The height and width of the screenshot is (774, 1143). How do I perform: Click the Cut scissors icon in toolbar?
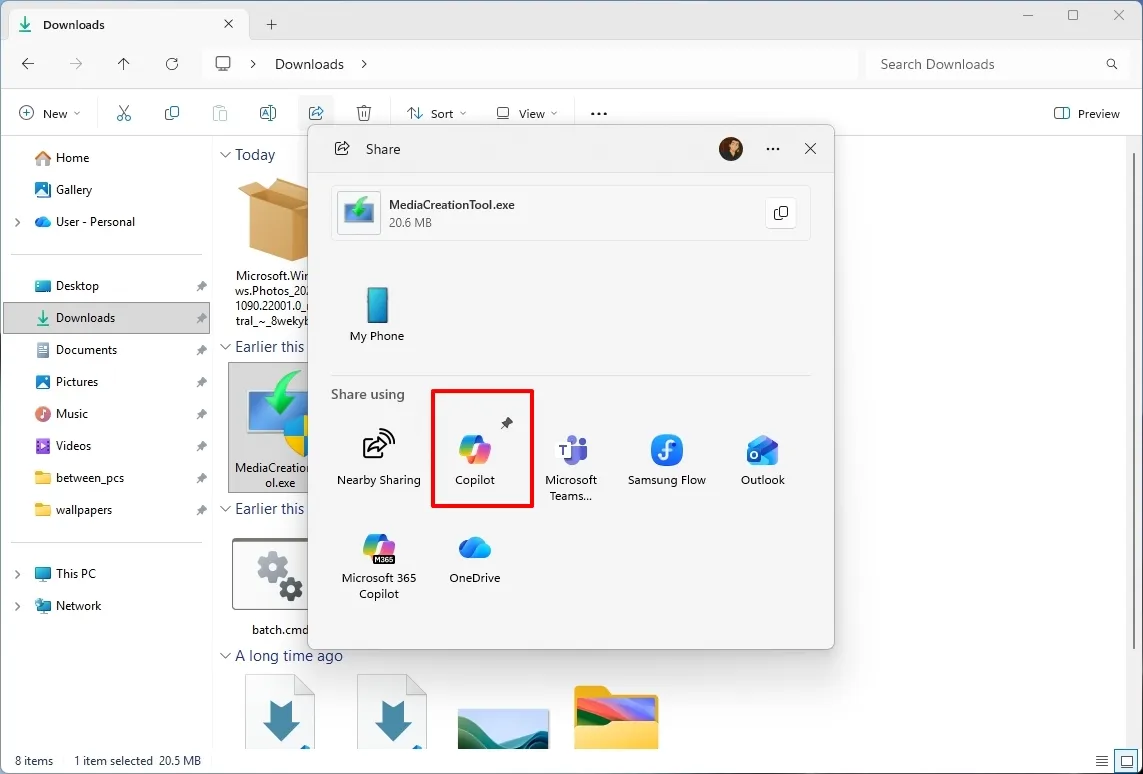tap(124, 114)
